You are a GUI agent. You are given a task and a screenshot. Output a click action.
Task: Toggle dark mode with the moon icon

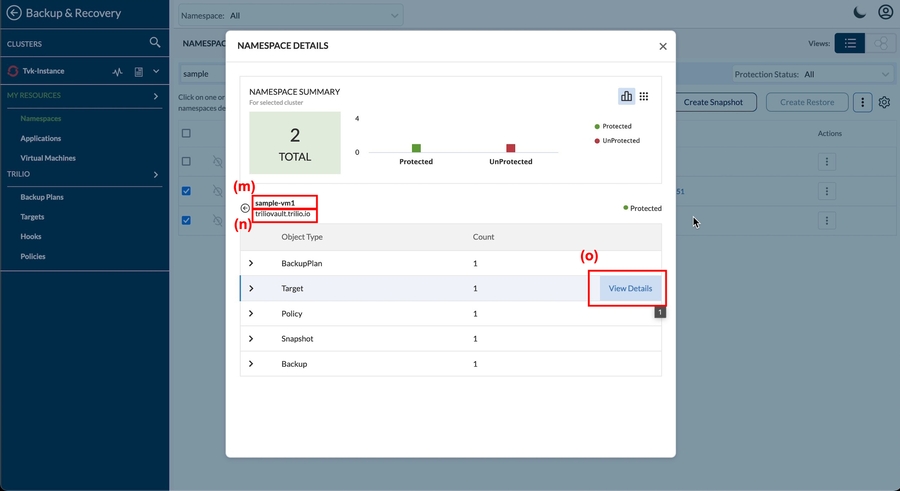(x=860, y=13)
